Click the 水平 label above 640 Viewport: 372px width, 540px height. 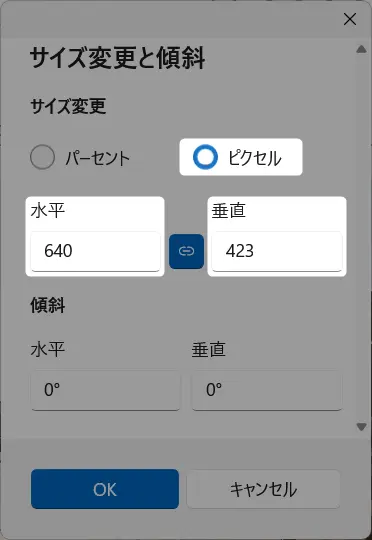48,210
